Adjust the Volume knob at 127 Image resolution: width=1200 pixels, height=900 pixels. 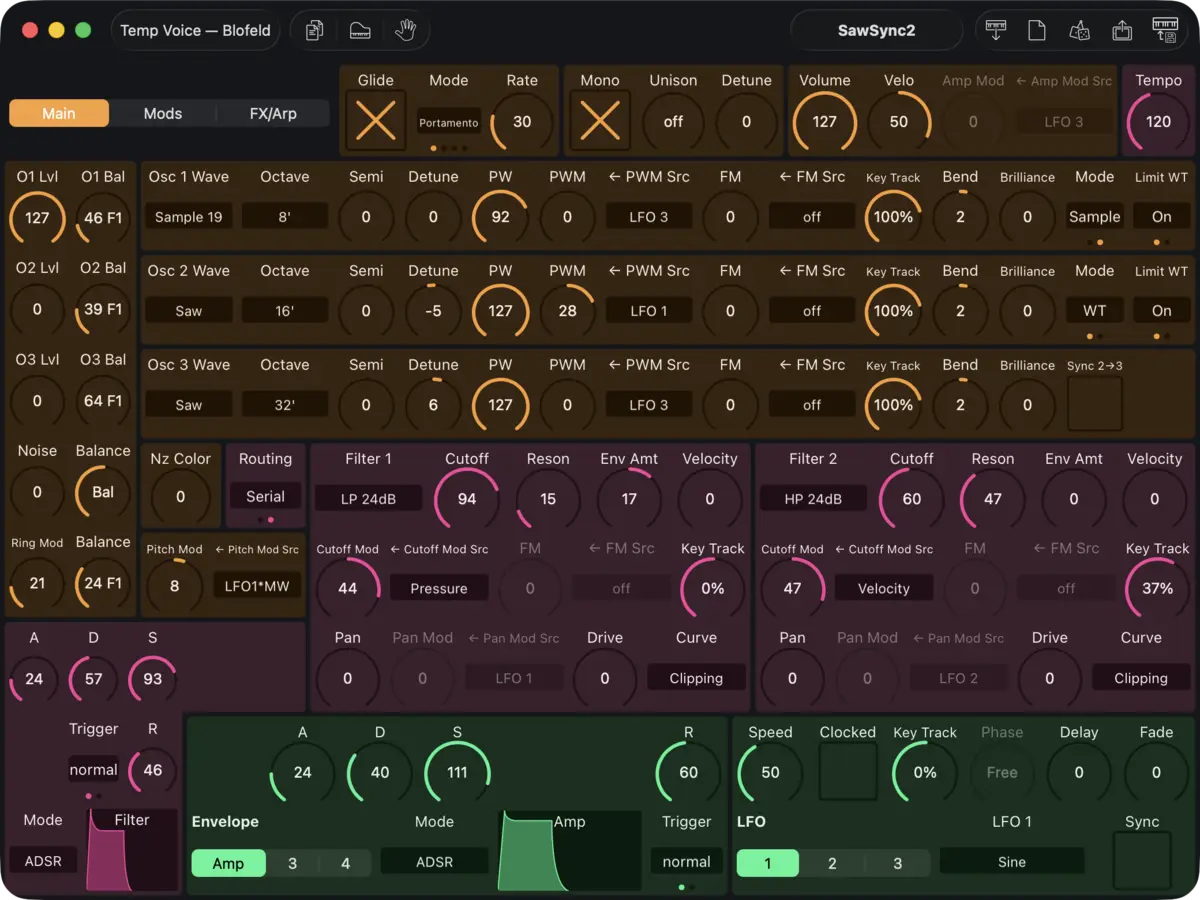[x=824, y=121]
